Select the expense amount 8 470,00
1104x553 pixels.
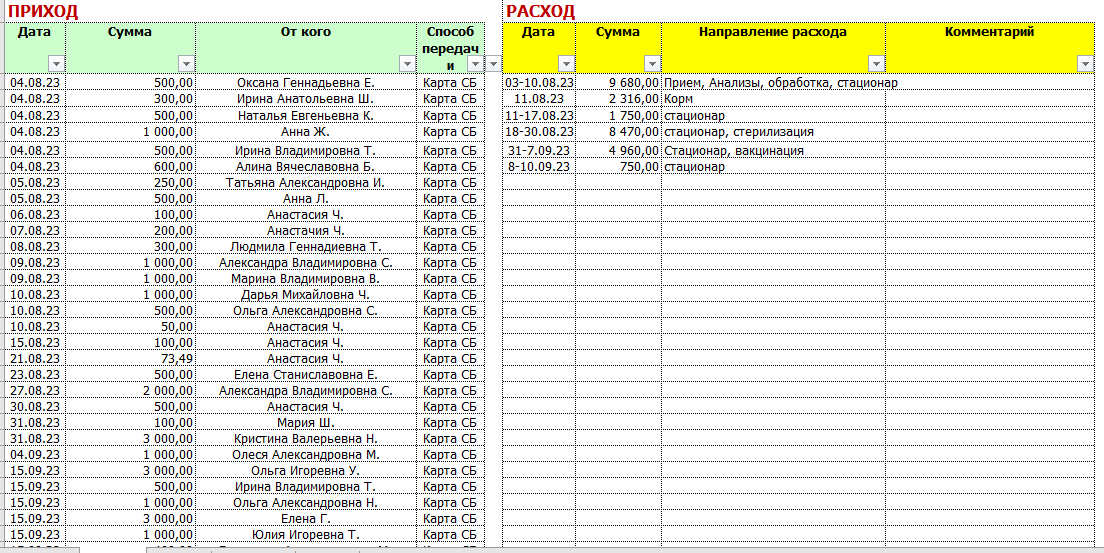tap(619, 131)
